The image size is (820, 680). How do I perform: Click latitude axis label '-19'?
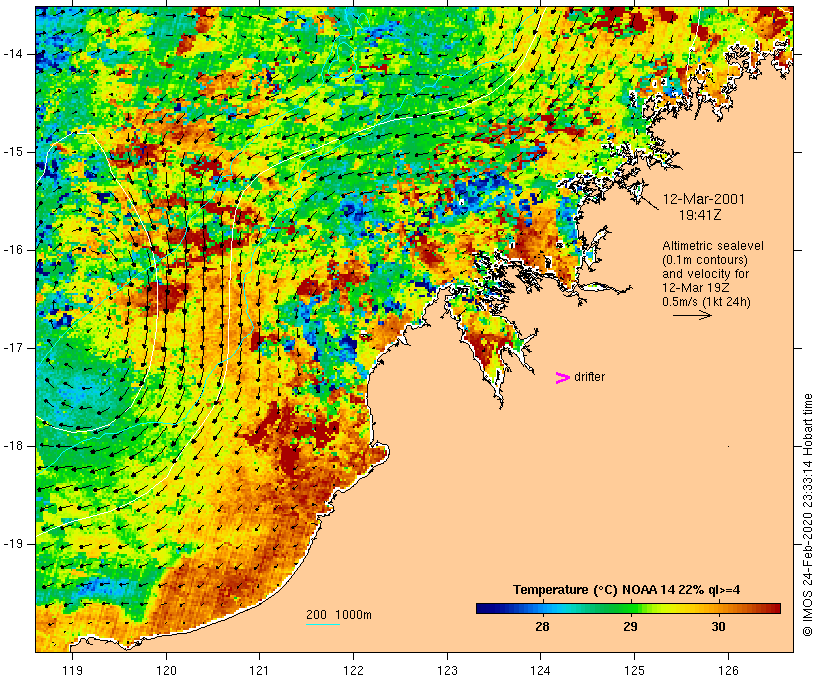13,544
